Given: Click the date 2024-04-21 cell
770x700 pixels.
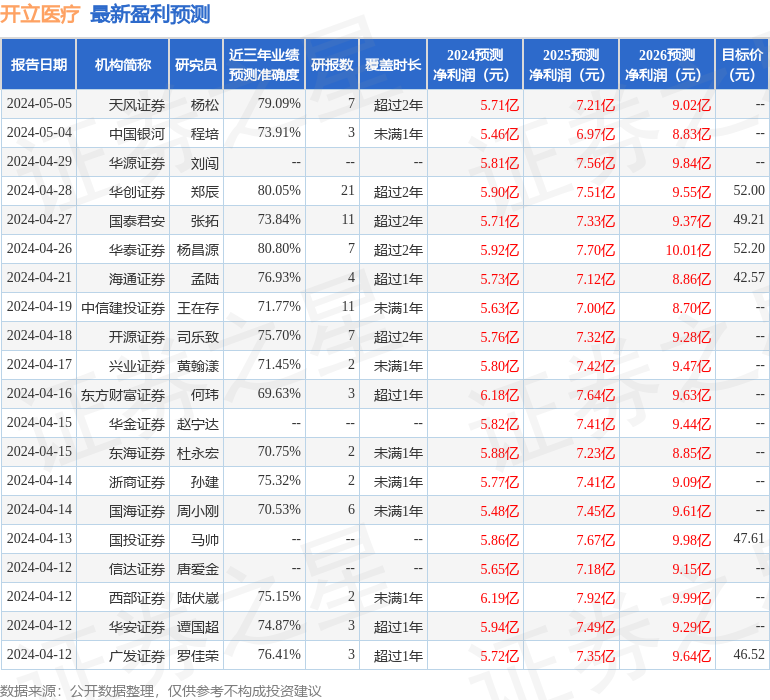Looking at the screenshot, I should [39, 278].
